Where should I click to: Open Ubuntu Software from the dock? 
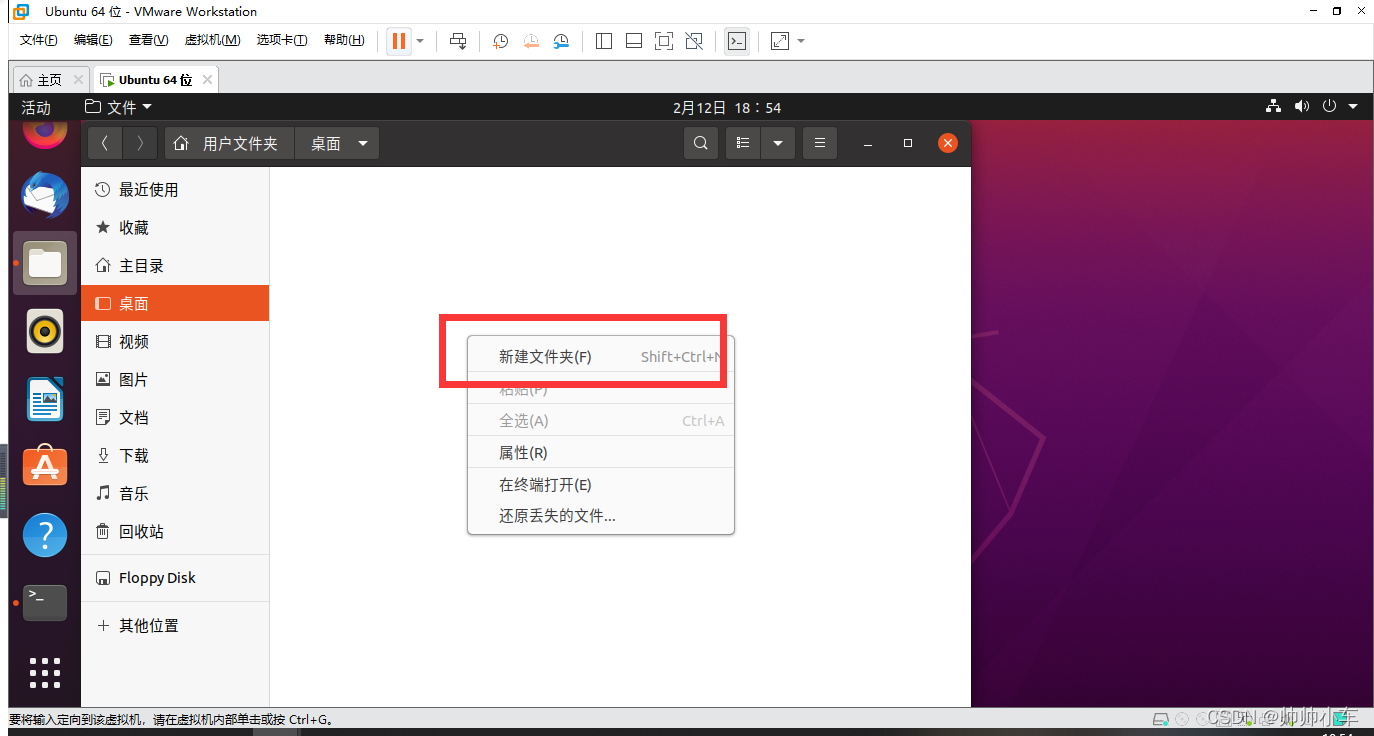(45, 466)
